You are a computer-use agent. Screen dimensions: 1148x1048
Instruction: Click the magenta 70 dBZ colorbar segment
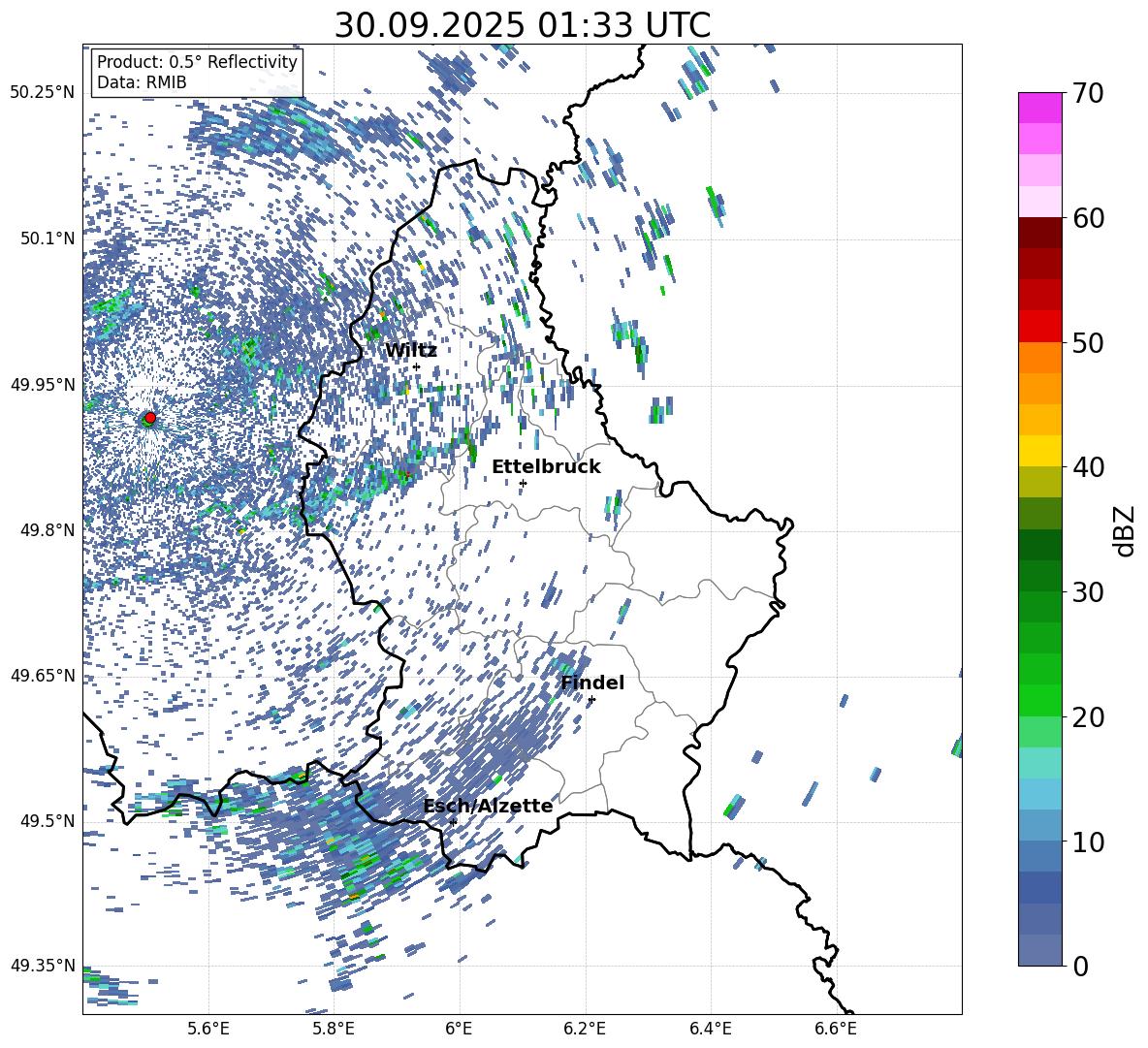pyautogui.click(x=1039, y=108)
